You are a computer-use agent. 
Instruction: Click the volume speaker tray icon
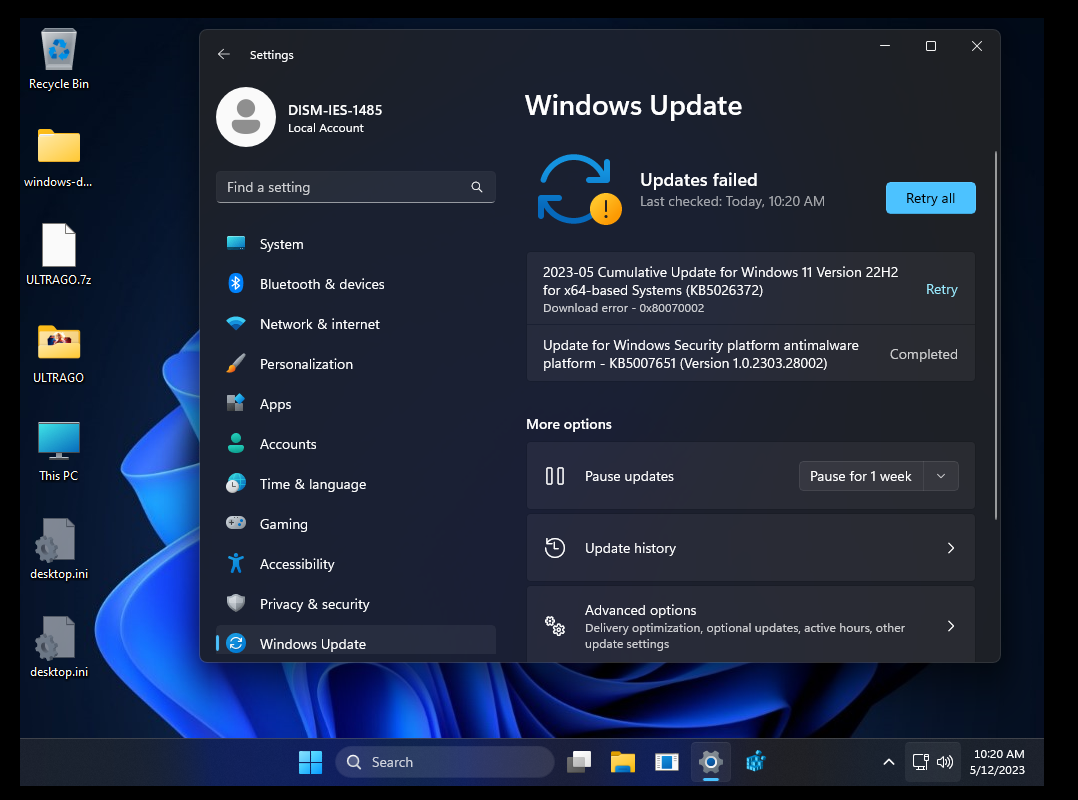tap(945, 762)
